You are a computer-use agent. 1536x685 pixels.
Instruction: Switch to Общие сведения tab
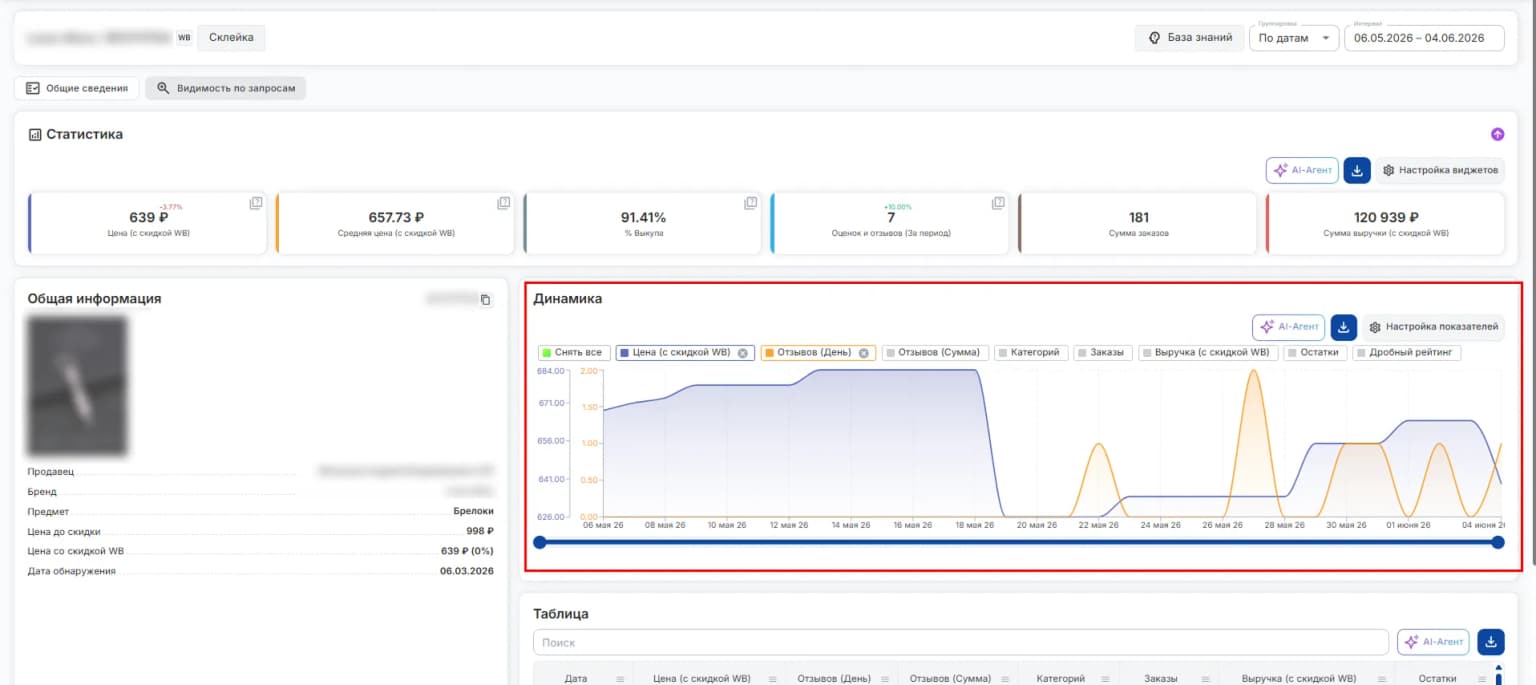pos(77,88)
